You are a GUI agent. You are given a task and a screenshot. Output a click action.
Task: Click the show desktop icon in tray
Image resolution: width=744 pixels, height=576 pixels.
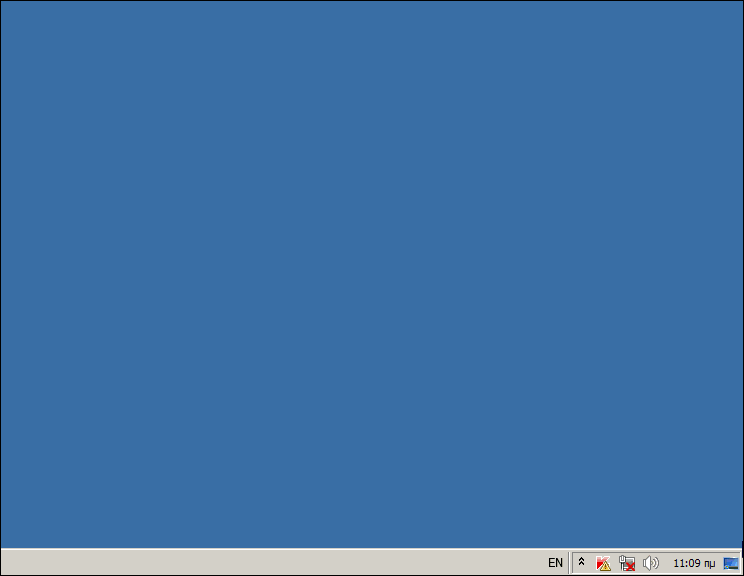tap(731, 563)
